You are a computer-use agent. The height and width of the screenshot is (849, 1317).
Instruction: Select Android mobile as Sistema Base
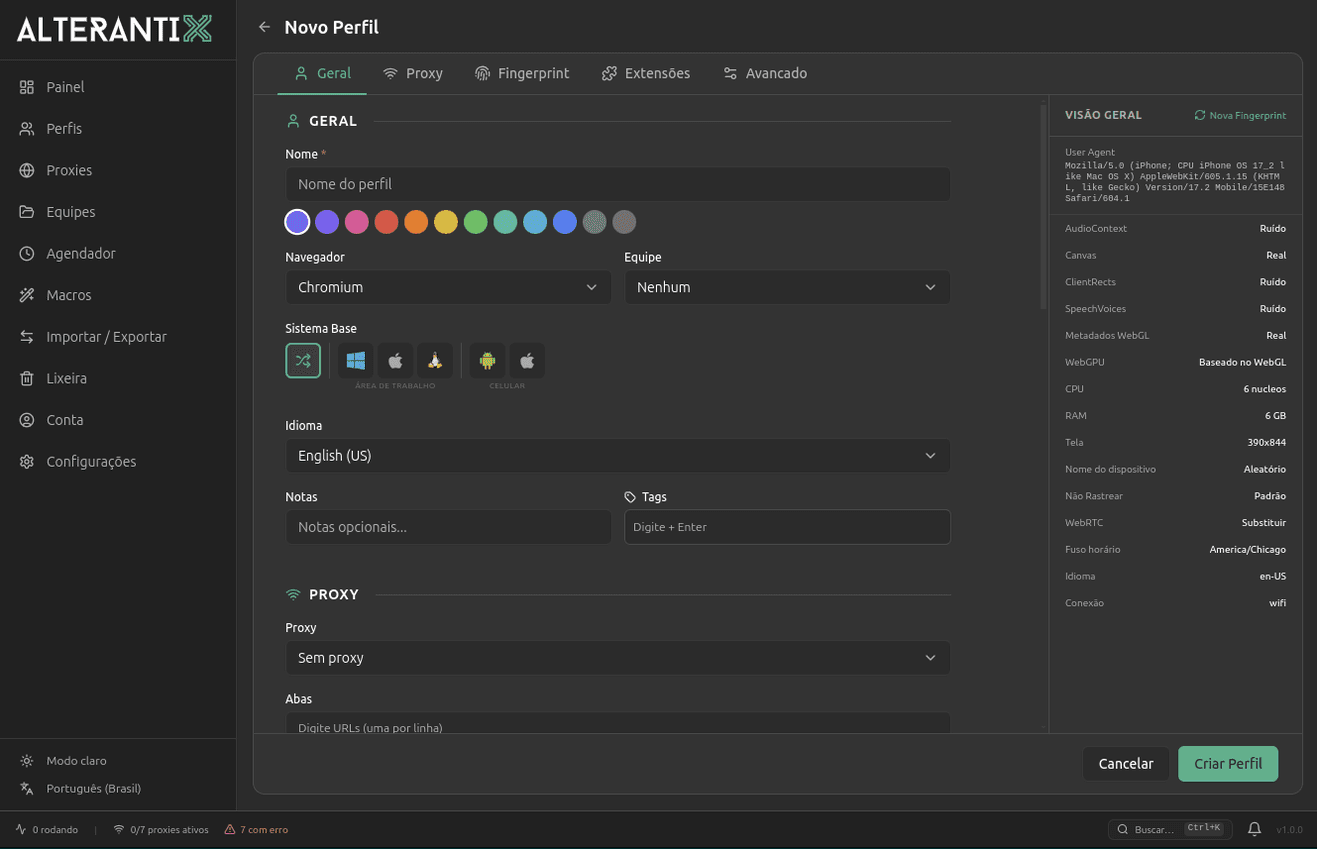(488, 361)
